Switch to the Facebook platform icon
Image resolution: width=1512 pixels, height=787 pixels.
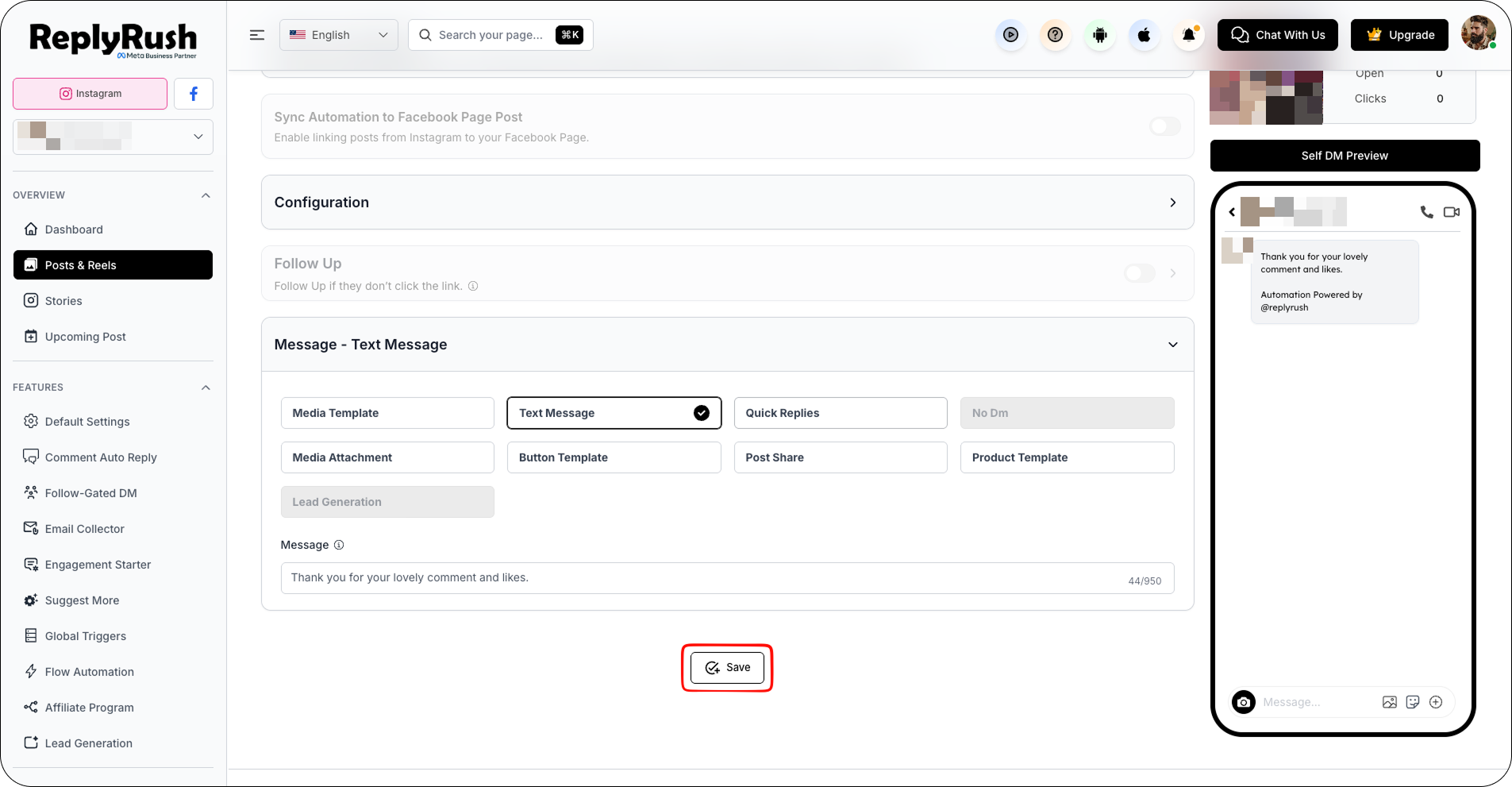click(194, 94)
